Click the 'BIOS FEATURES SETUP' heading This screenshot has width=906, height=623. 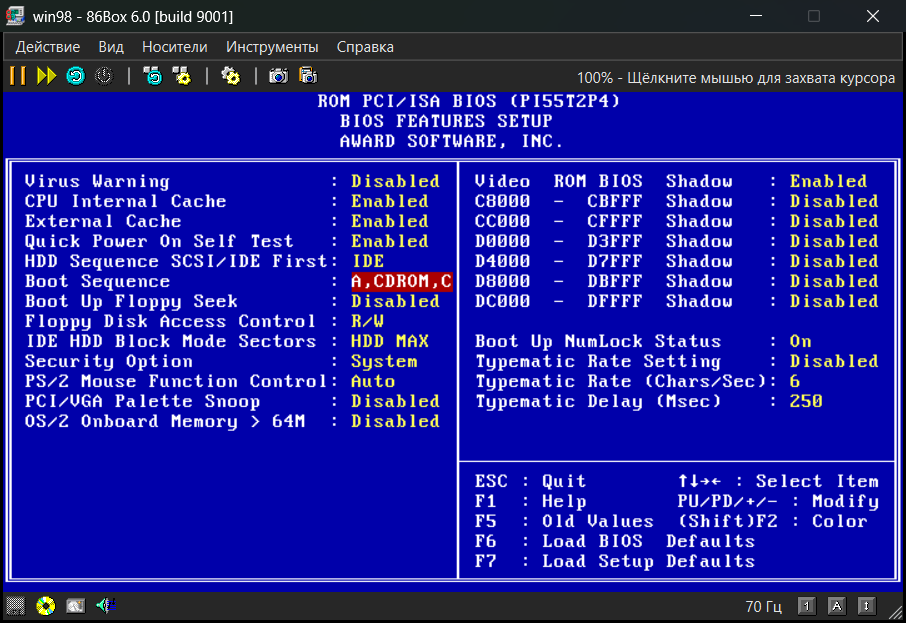coord(445,121)
